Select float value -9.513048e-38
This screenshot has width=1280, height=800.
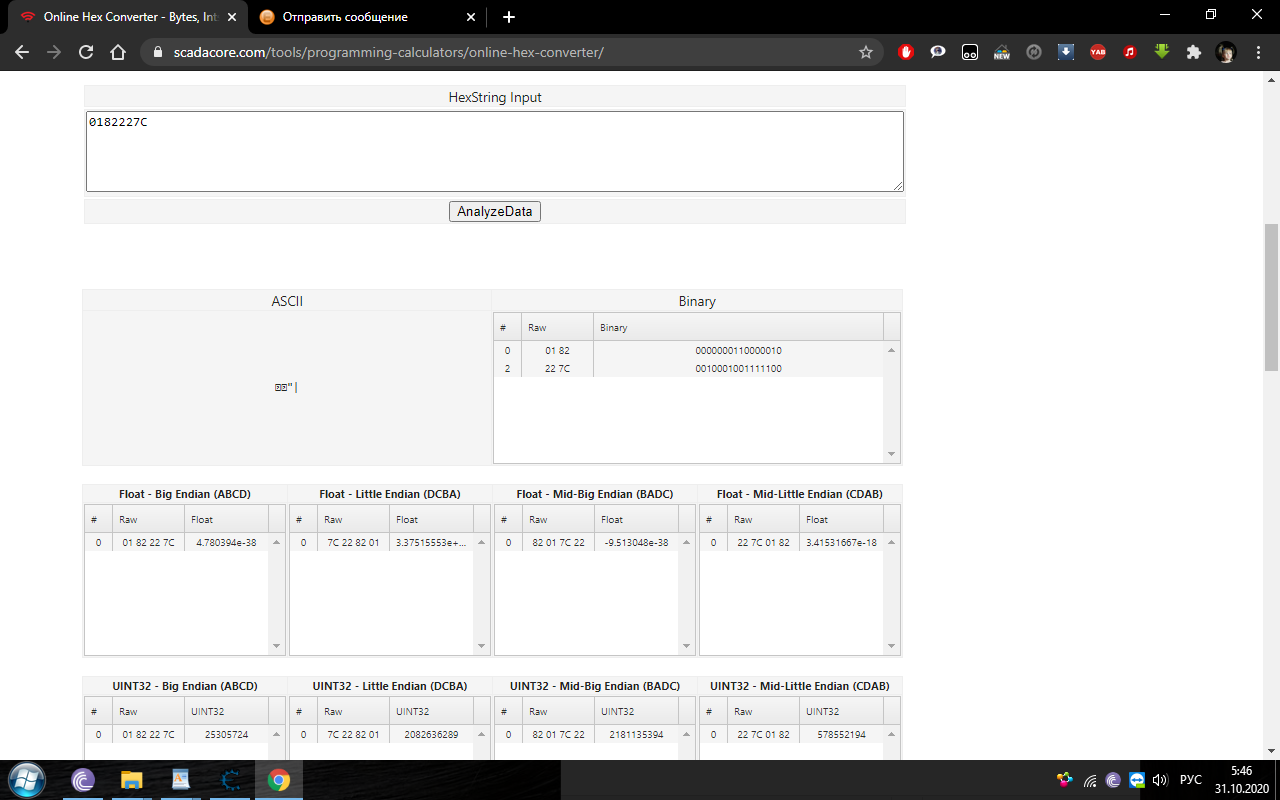636,543
